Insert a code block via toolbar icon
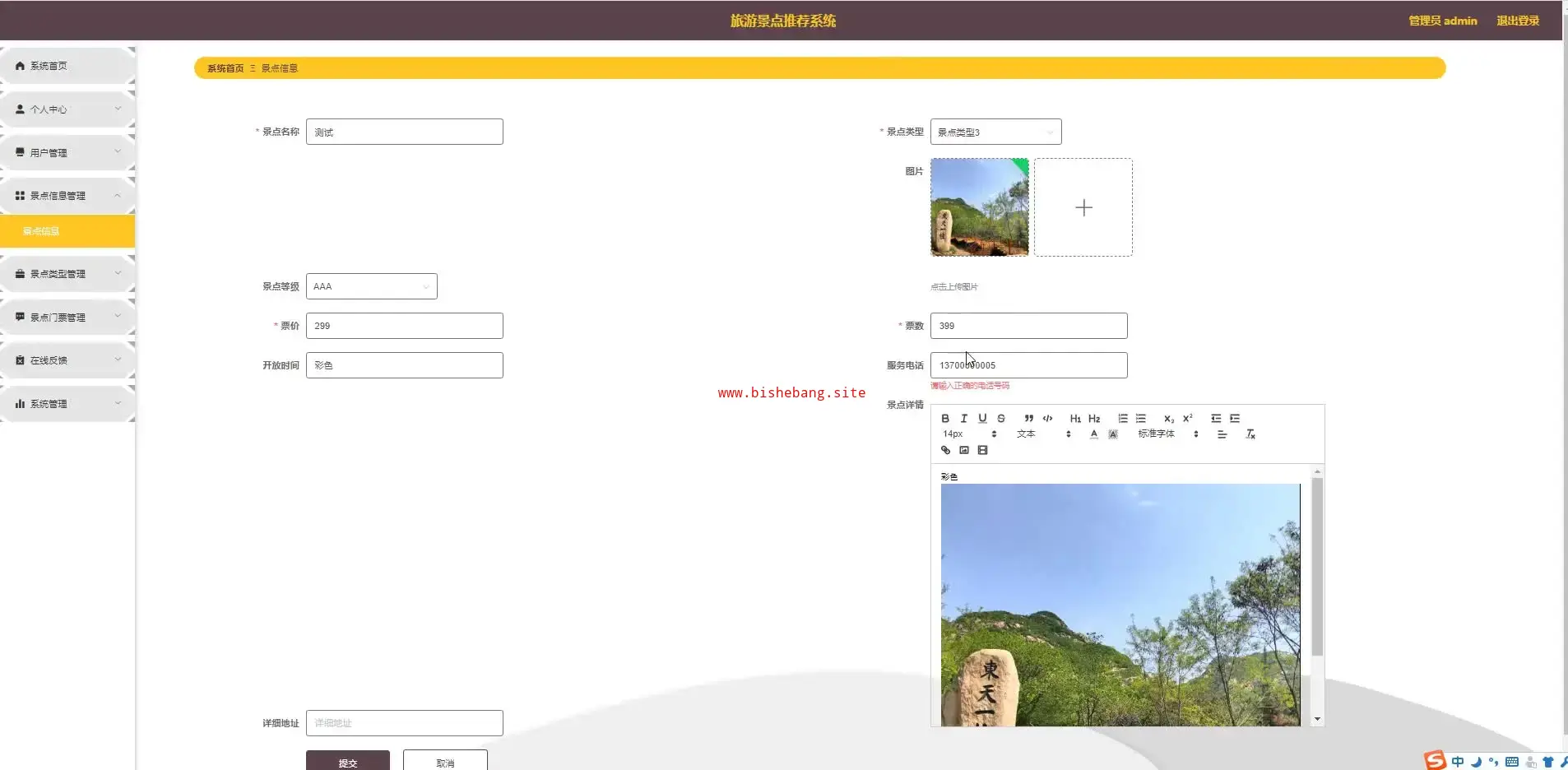 (x=1047, y=419)
